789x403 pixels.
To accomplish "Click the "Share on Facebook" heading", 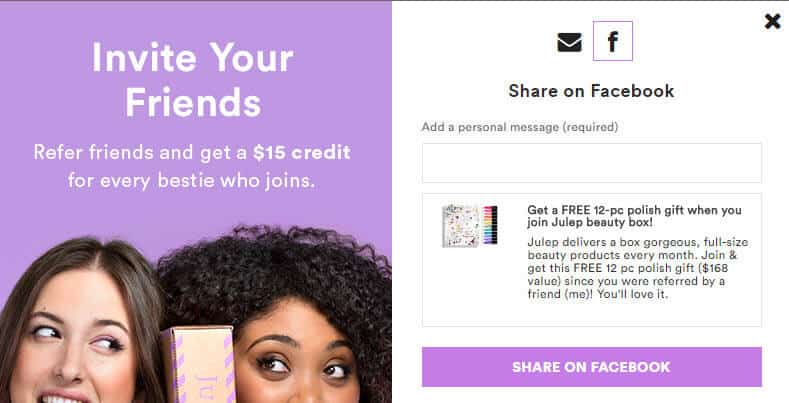I will (x=591, y=91).
